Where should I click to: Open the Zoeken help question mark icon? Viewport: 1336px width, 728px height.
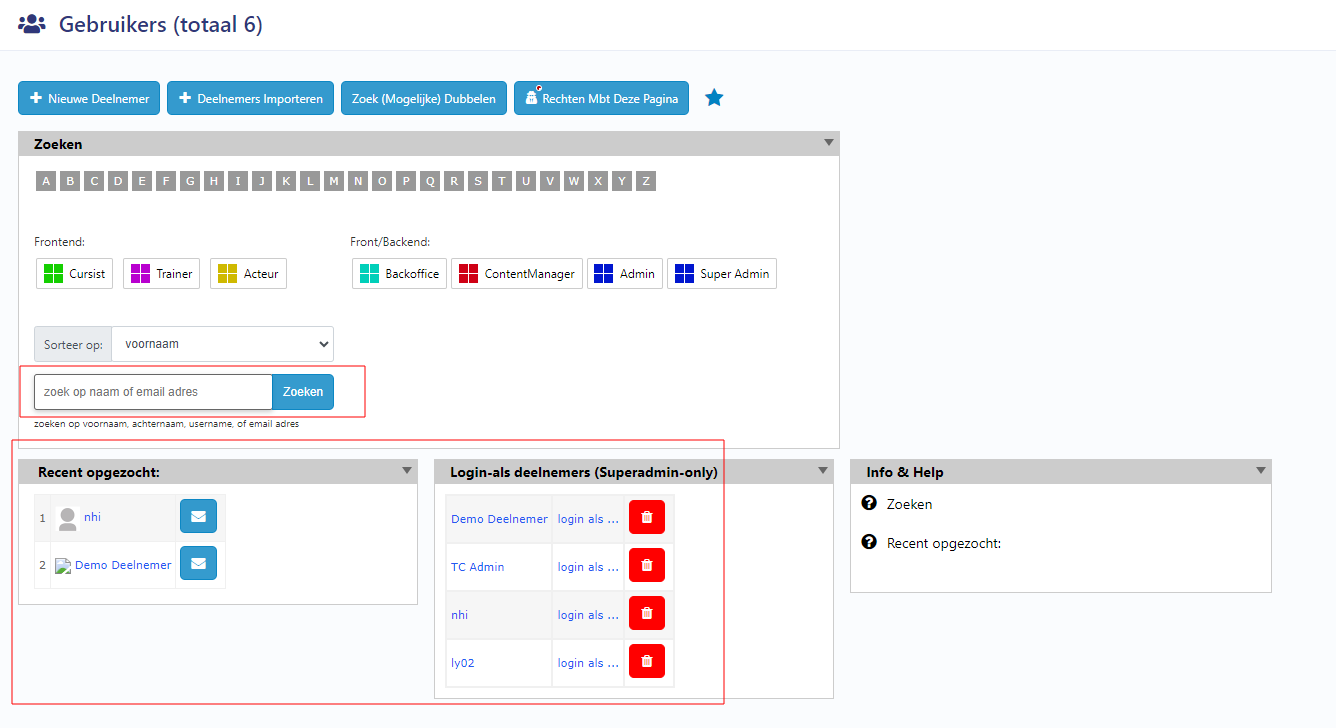(x=868, y=503)
